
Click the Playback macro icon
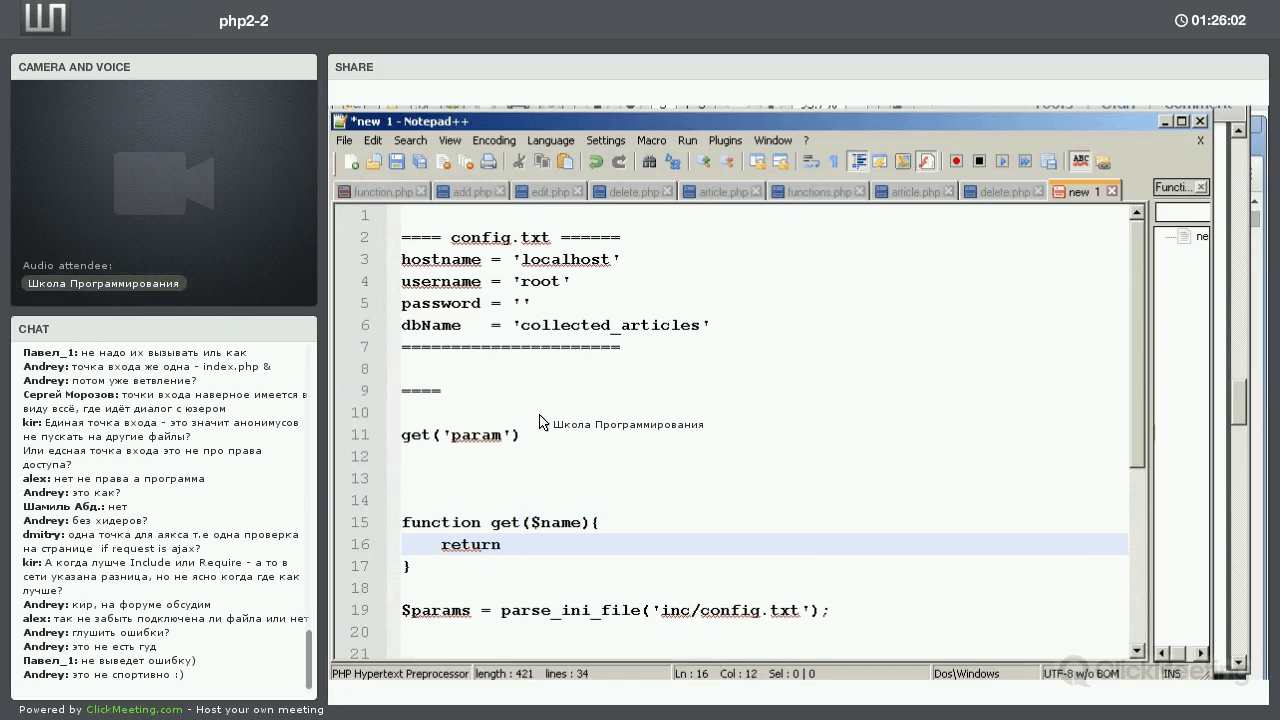click(1002, 162)
